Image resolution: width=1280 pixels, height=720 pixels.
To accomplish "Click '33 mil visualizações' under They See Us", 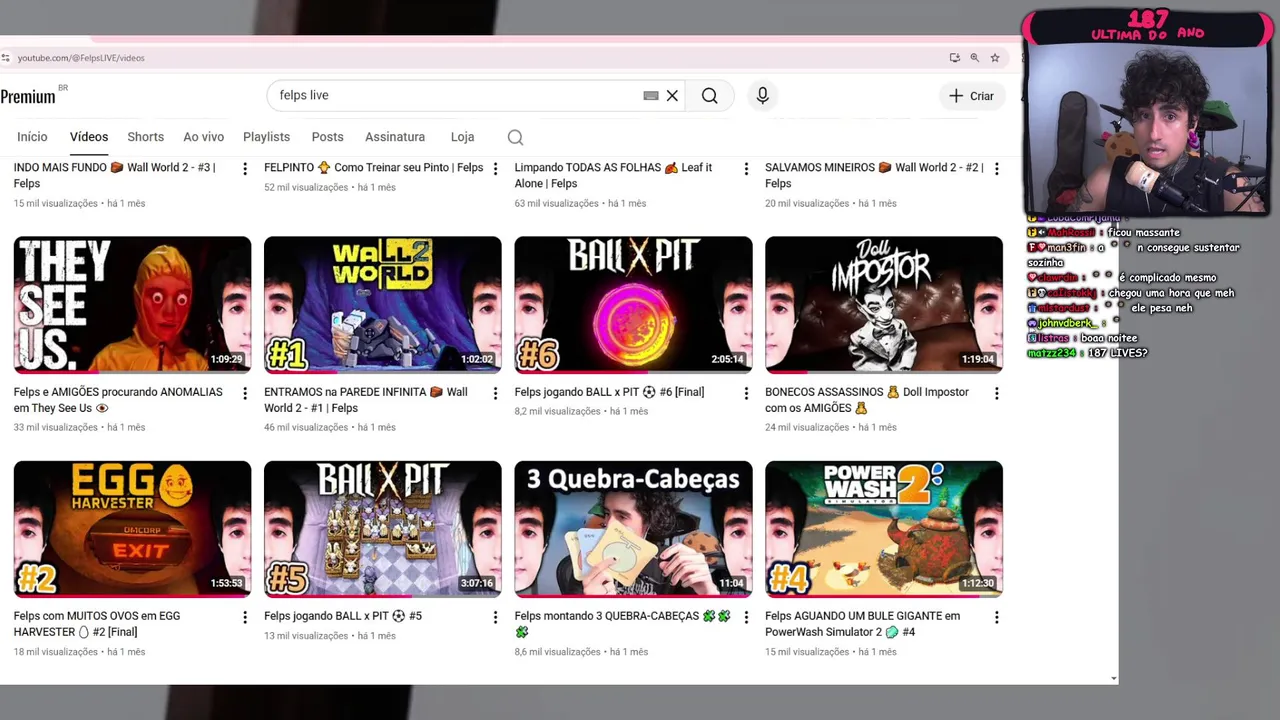I will (56, 427).
